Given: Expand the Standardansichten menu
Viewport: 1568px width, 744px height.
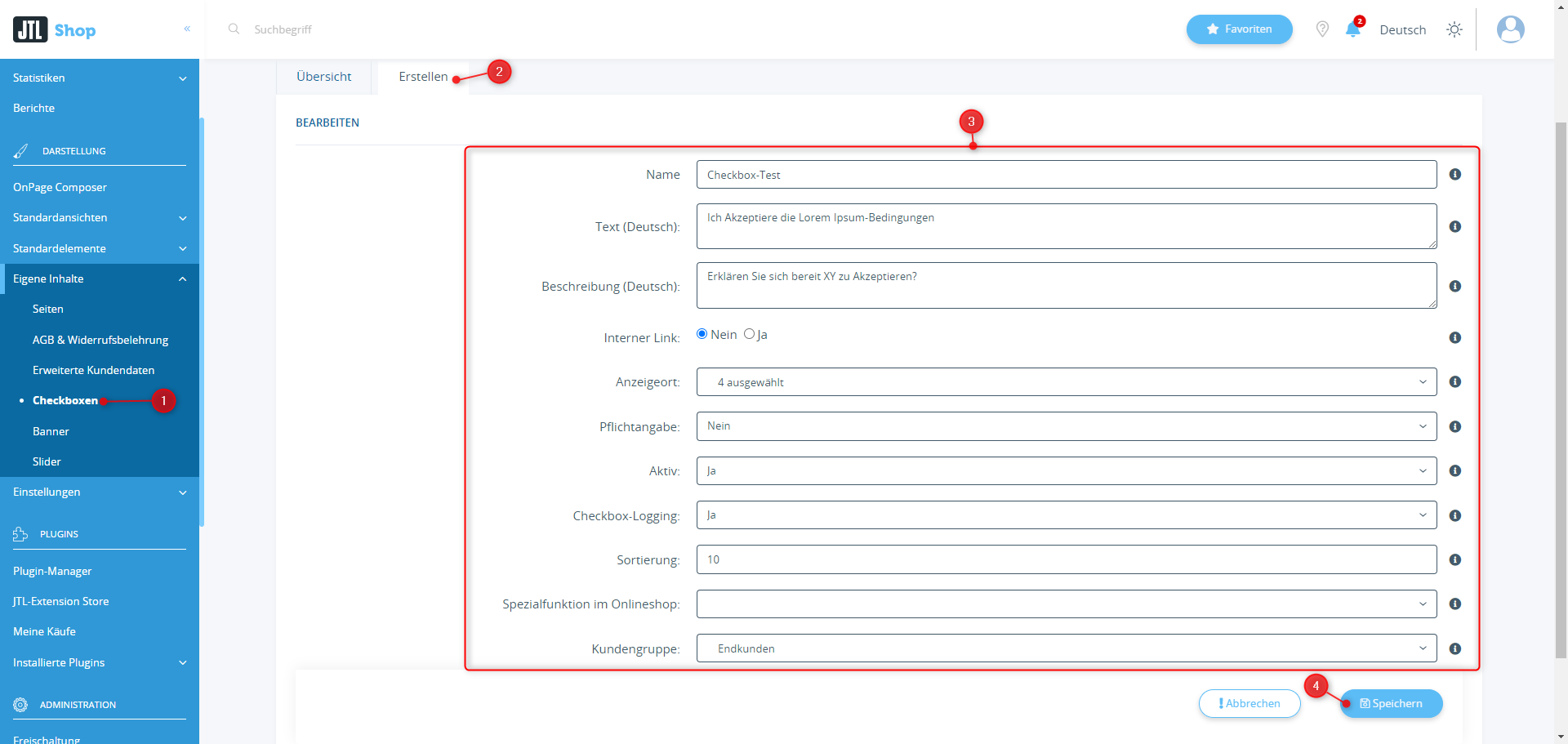Looking at the screenshot, I should [100, 218].
